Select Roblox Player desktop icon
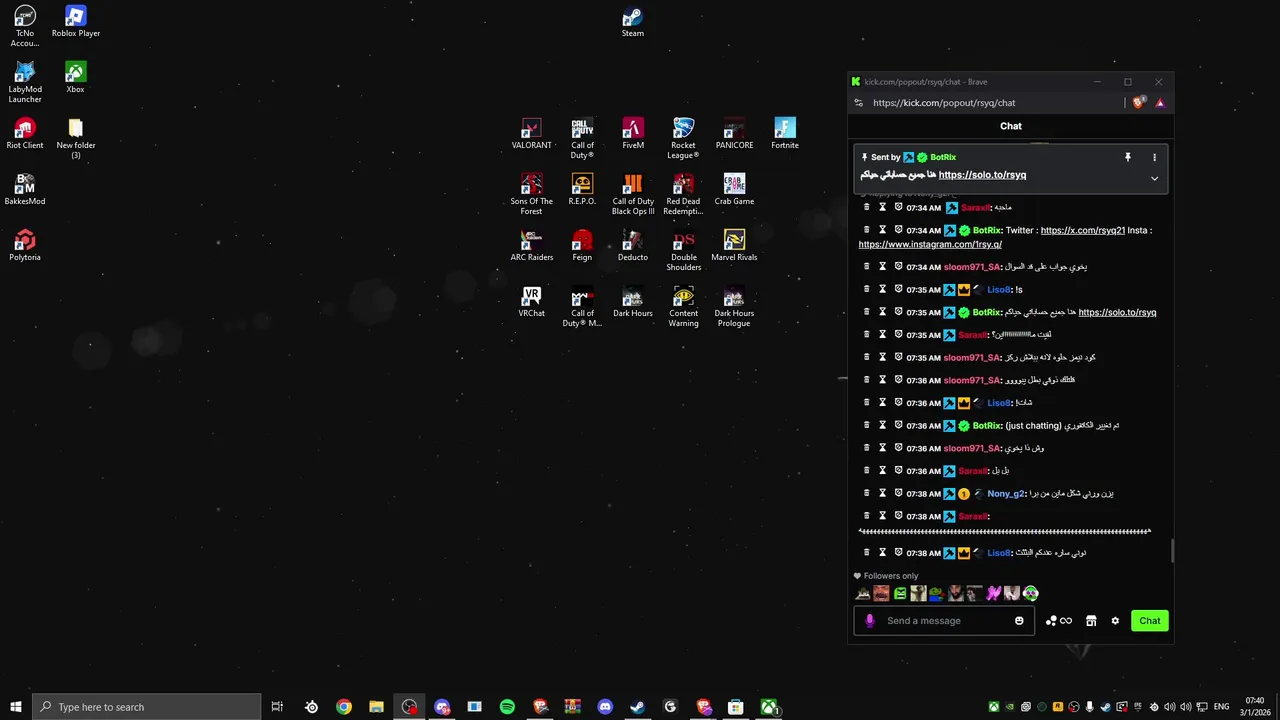The image size is (1280, 720). 76,22
